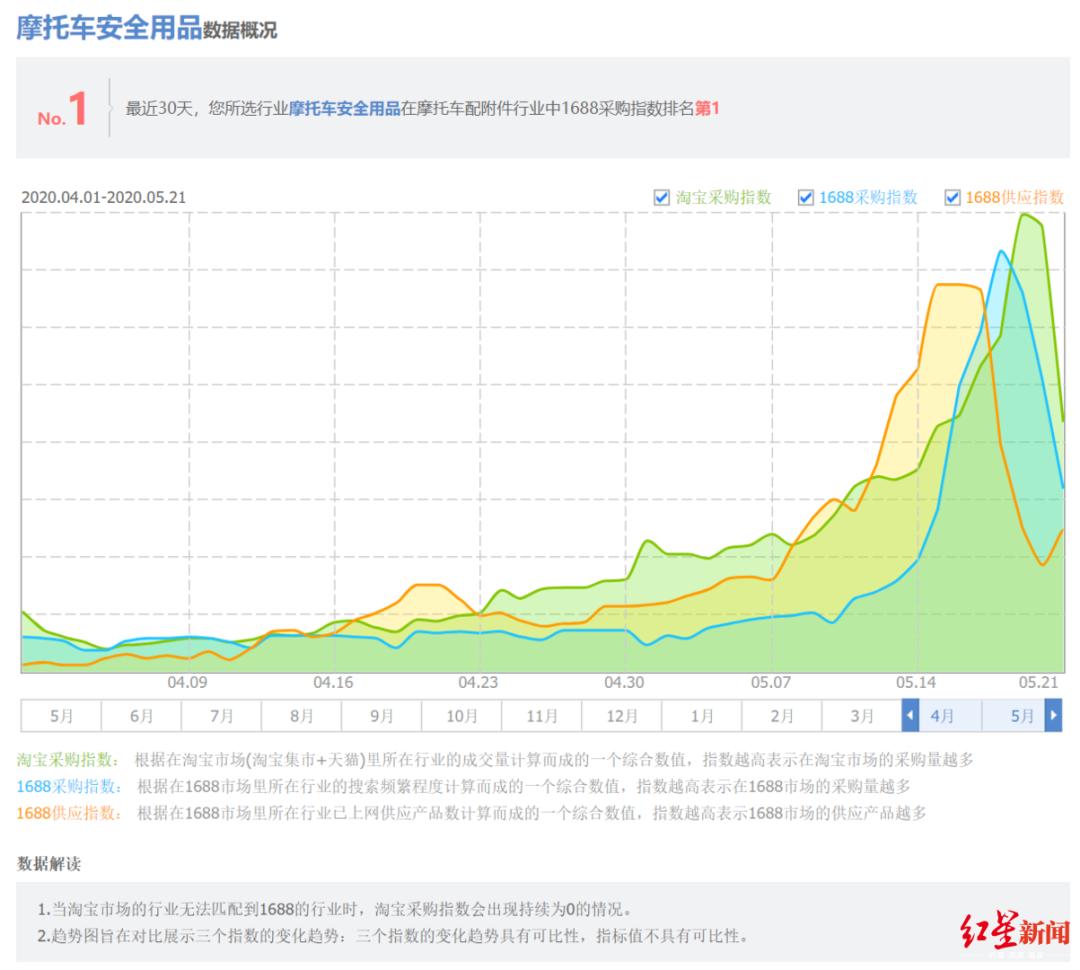Switch to the 4月 tab

click(x=941, y=716)
